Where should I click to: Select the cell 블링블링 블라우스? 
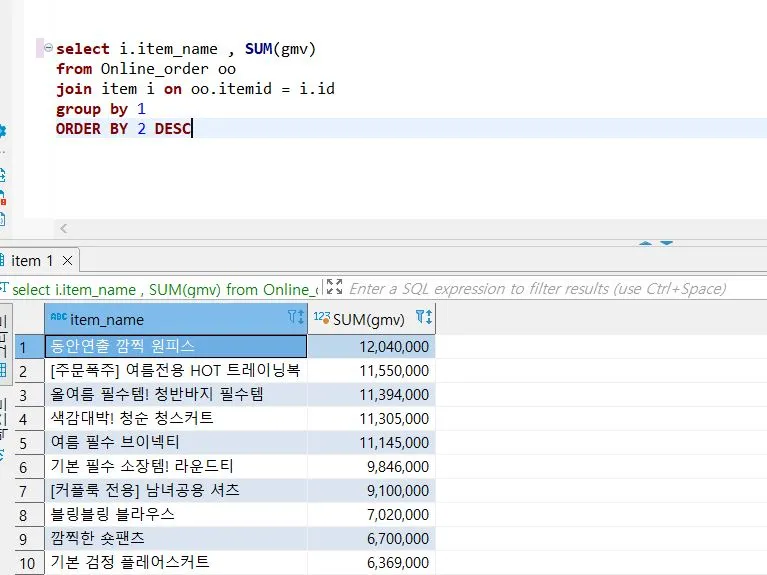click(x=176, y=514)
